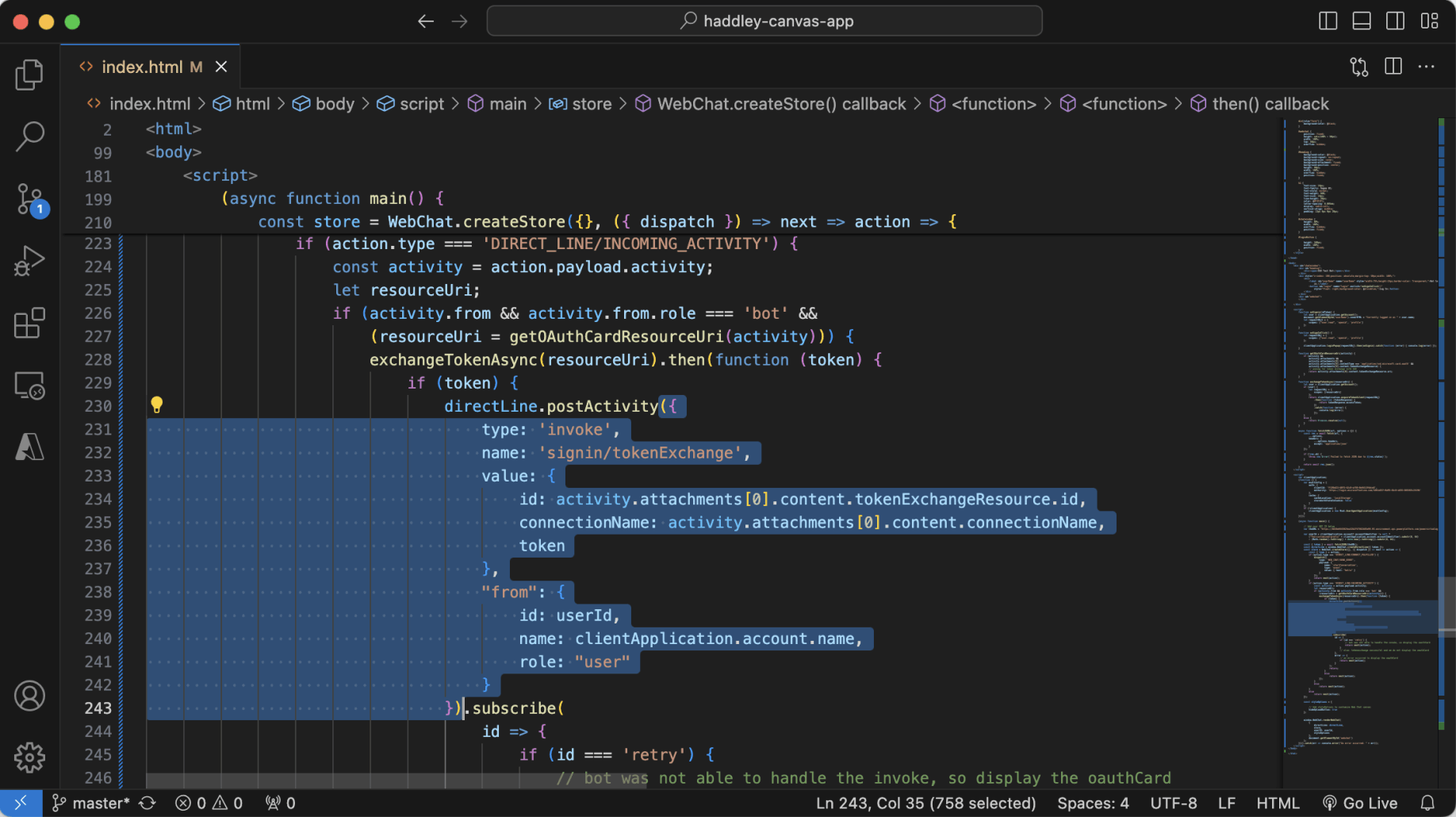
Task: Open the Manage gear settings menu
Action: (29, 758)
